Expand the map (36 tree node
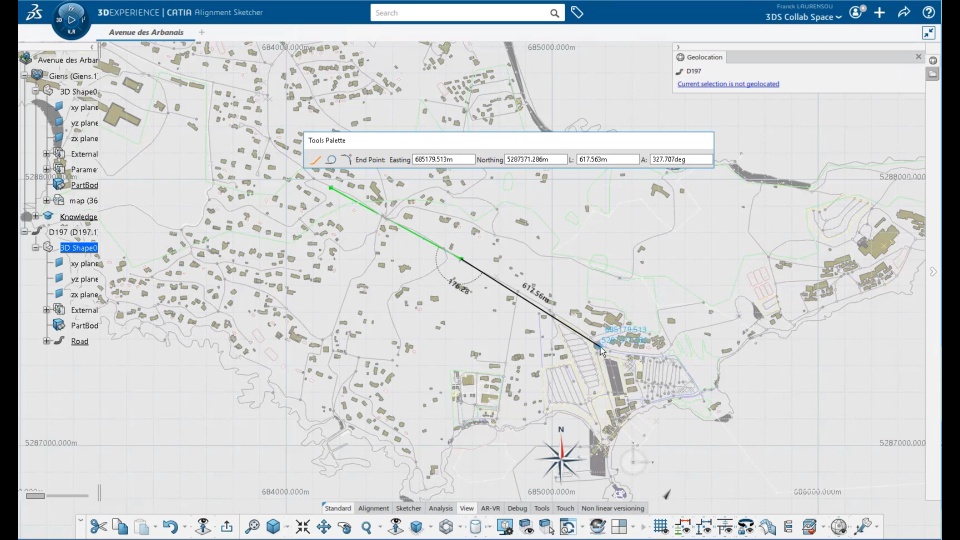The height and width of the screenshot is (540, 960). pos(47,200)
